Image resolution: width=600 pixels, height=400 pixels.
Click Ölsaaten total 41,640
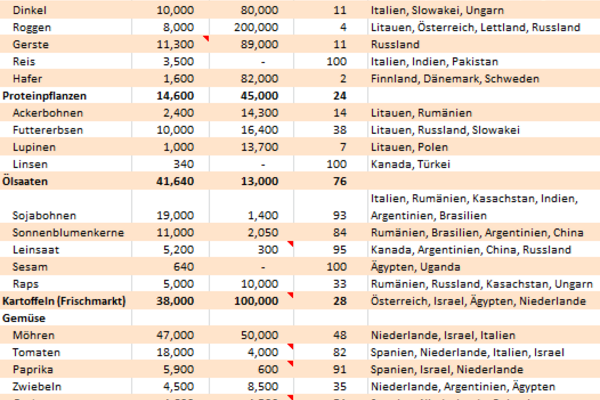tap(175, 181)
